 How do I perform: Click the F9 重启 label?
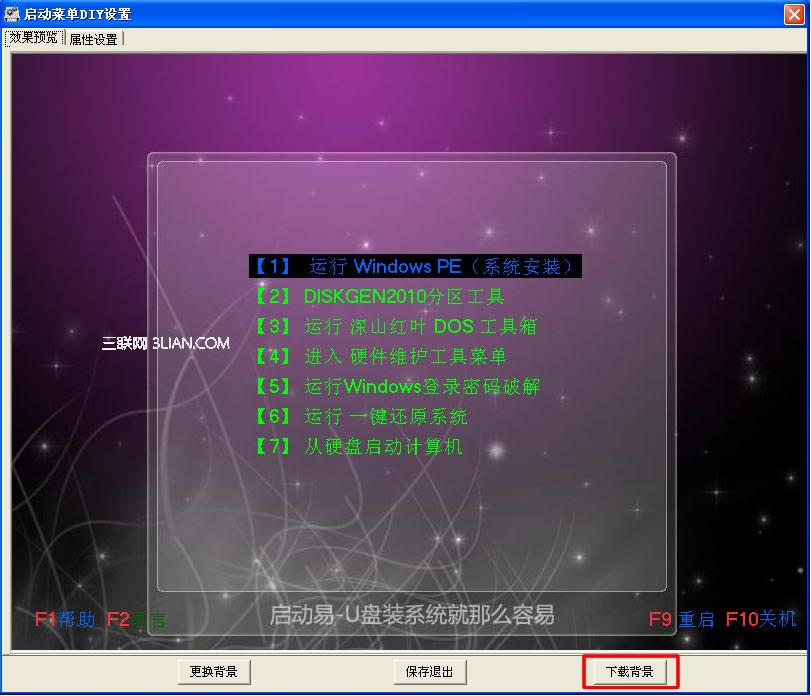(681, 619)
